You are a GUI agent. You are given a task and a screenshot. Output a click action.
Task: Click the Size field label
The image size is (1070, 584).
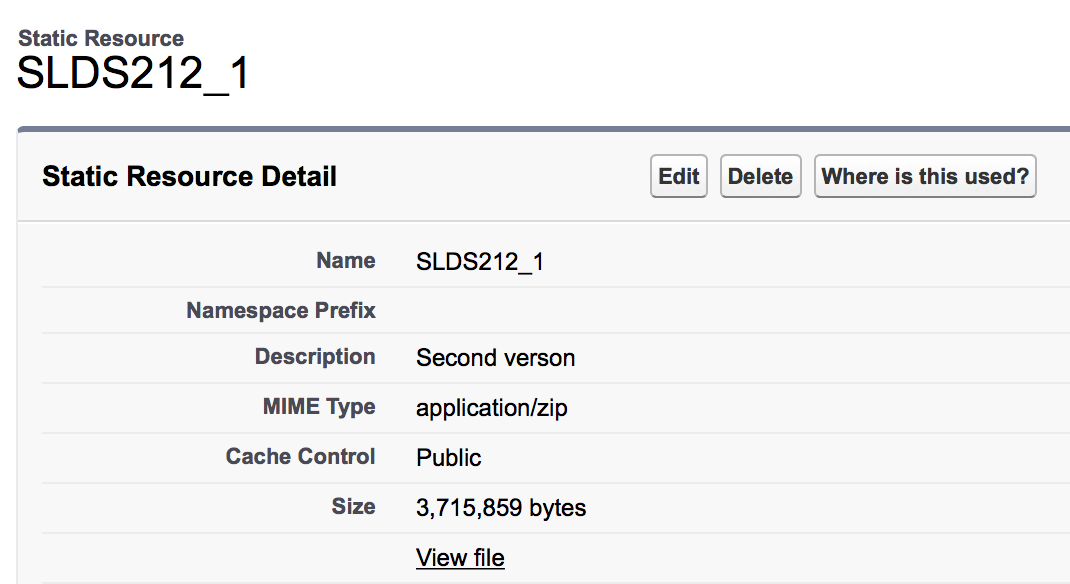(x=354, y=507)
